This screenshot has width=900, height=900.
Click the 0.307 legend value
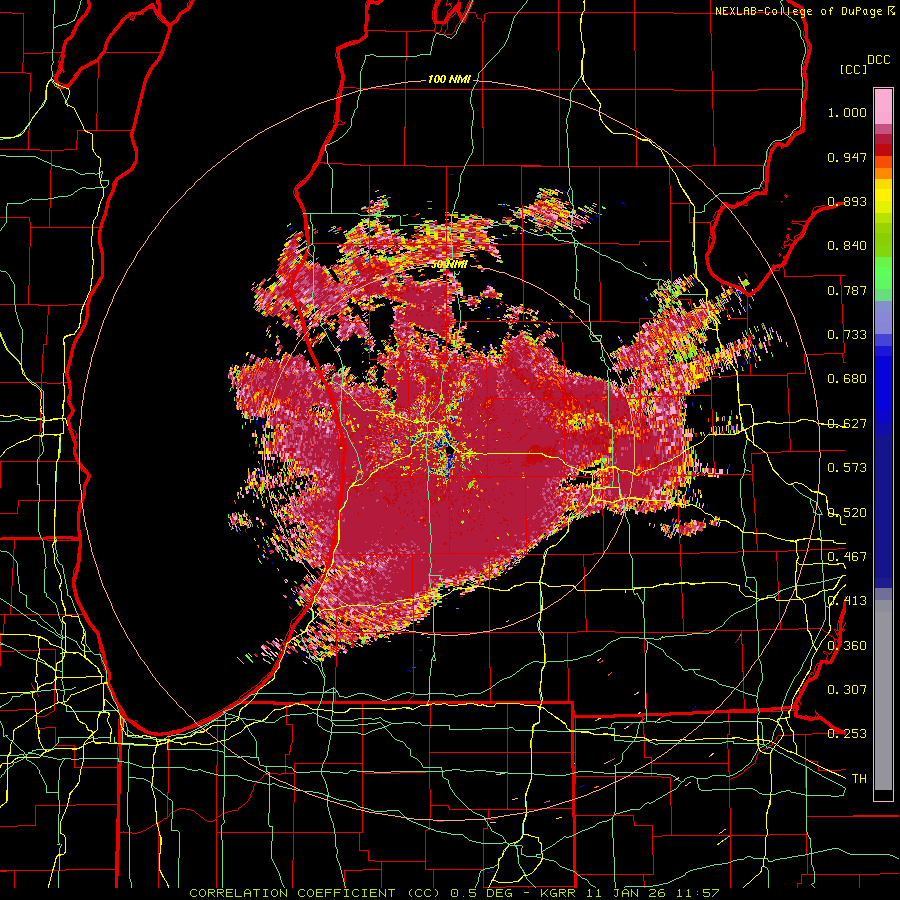point(847,690)
